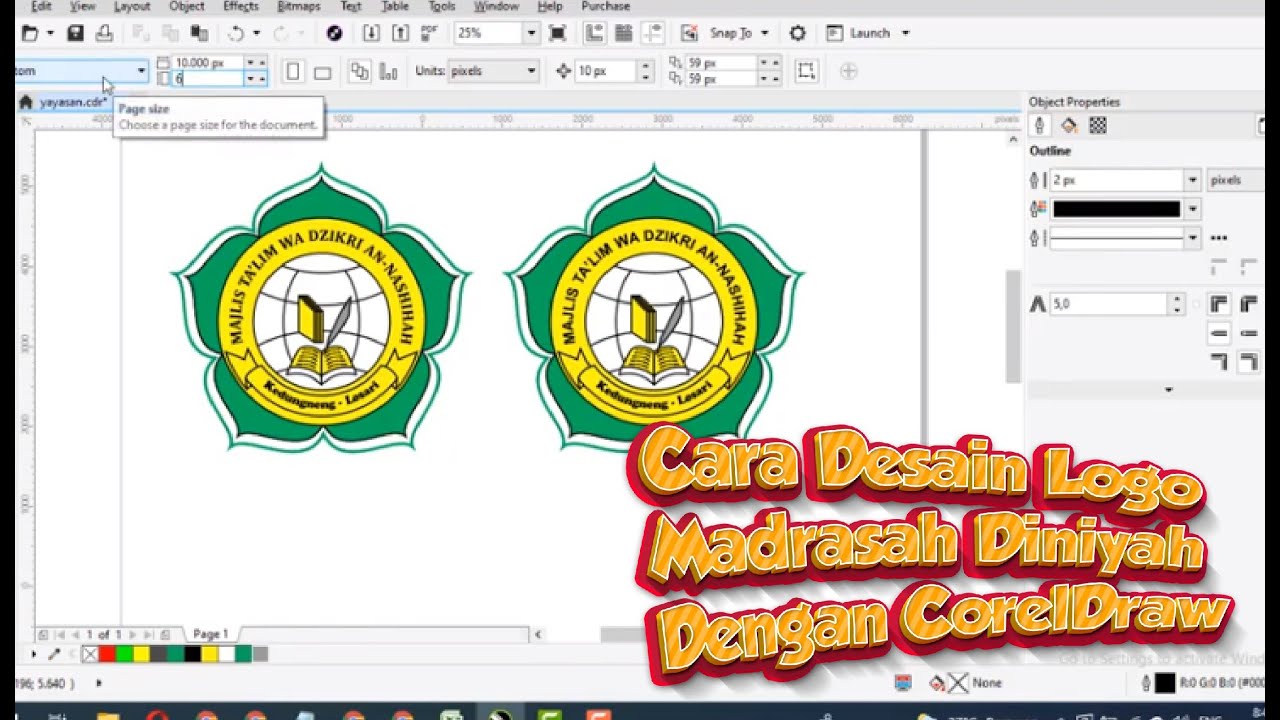Switch to the yayasan.cdr document tab
Viewport: 1280px width, 720px height.
[x=72, y=102]
